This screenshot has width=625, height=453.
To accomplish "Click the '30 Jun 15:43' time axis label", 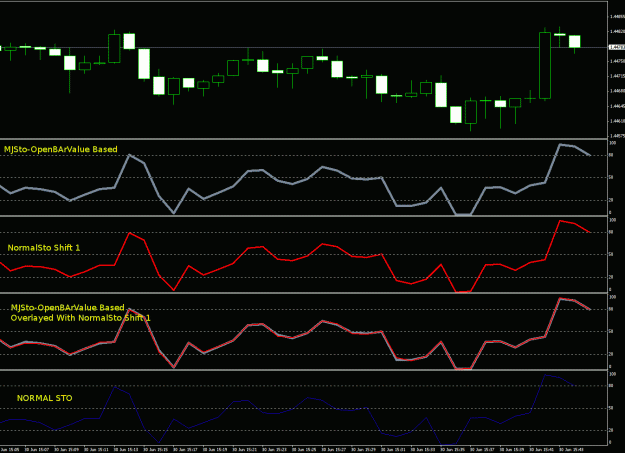I will coord(572,449).
